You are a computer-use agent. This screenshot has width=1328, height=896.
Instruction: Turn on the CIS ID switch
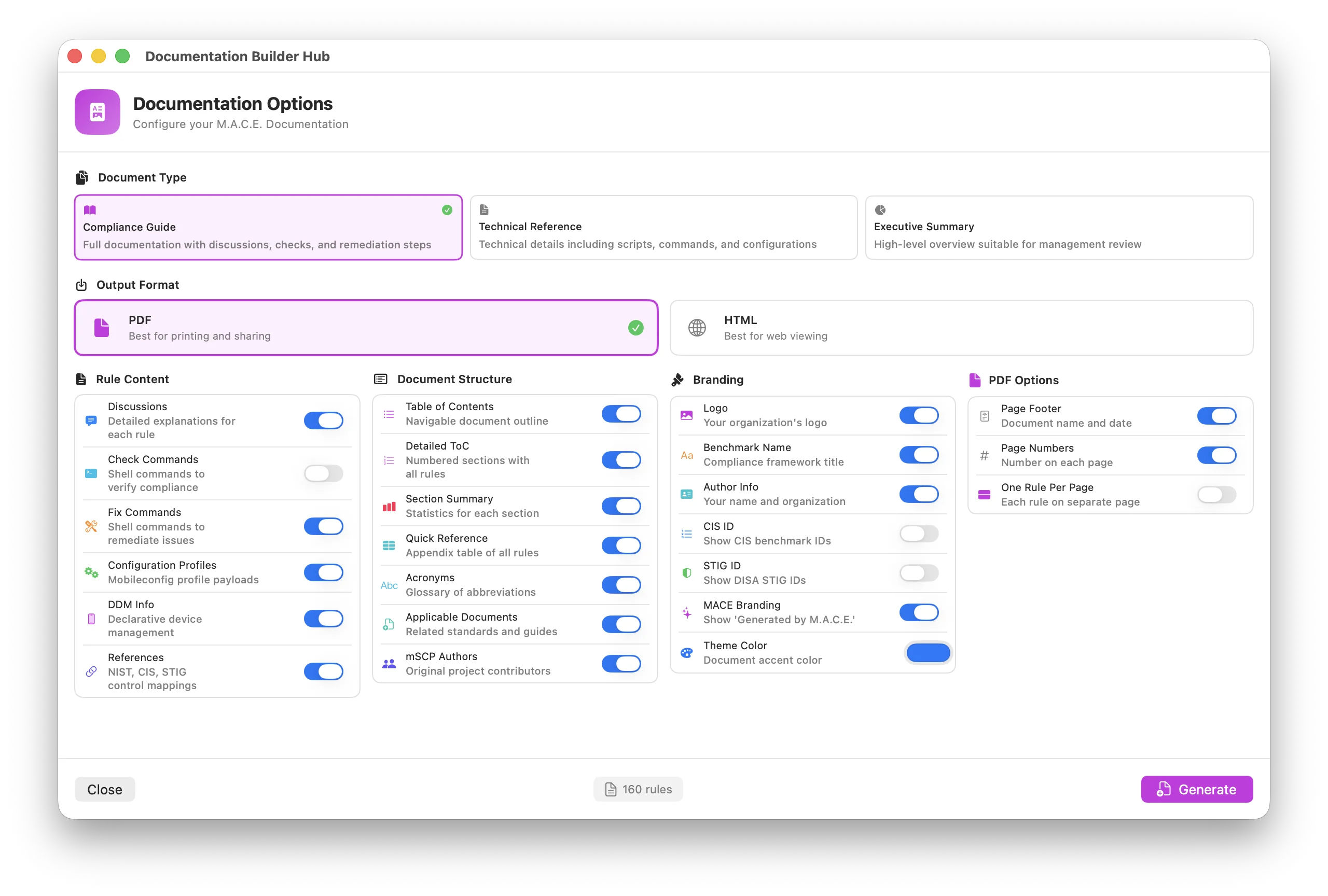(x=918, y=534)
